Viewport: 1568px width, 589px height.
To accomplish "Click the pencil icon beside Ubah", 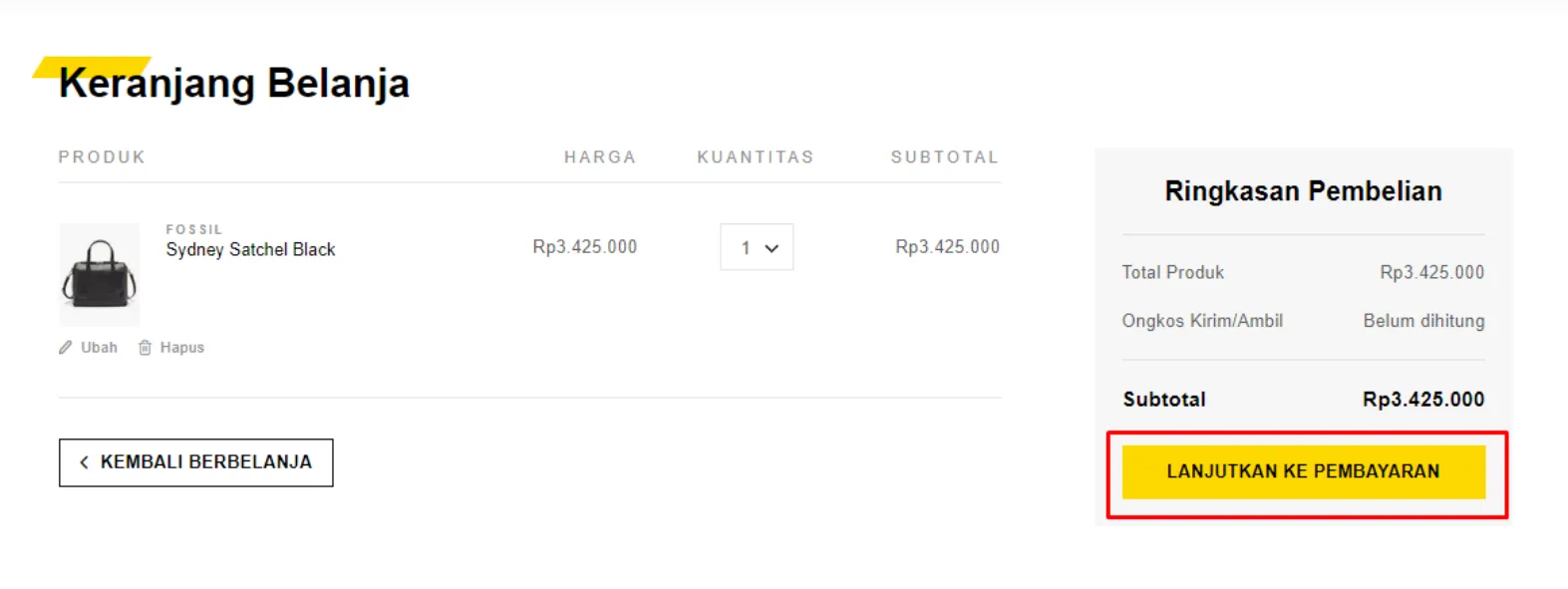I will tap(66, 348).
